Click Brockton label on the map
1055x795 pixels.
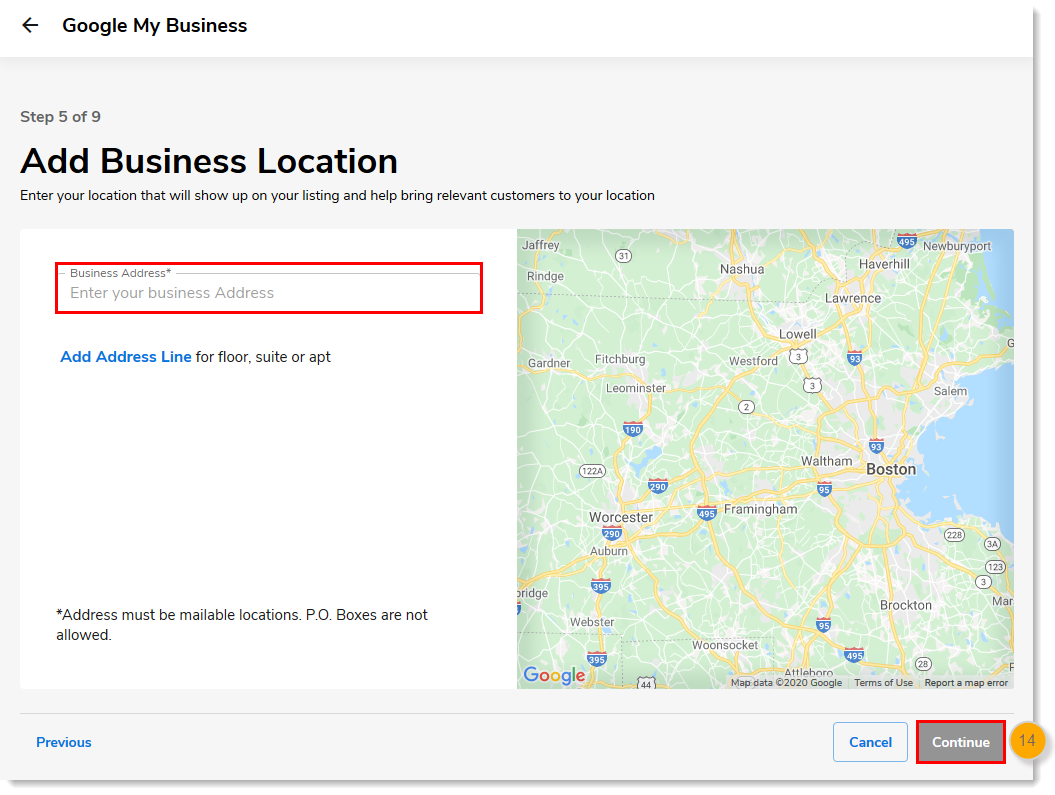[906, 605]
